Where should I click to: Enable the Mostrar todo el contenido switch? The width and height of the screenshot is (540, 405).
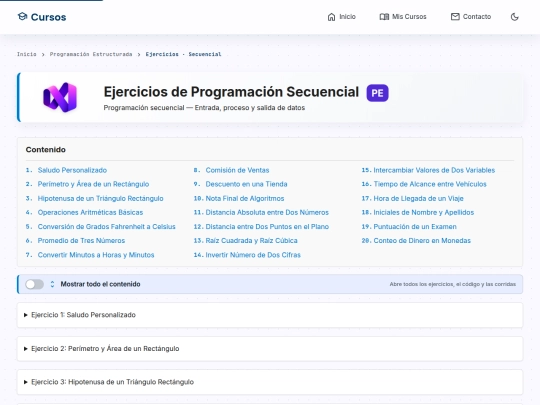[34, 284]
